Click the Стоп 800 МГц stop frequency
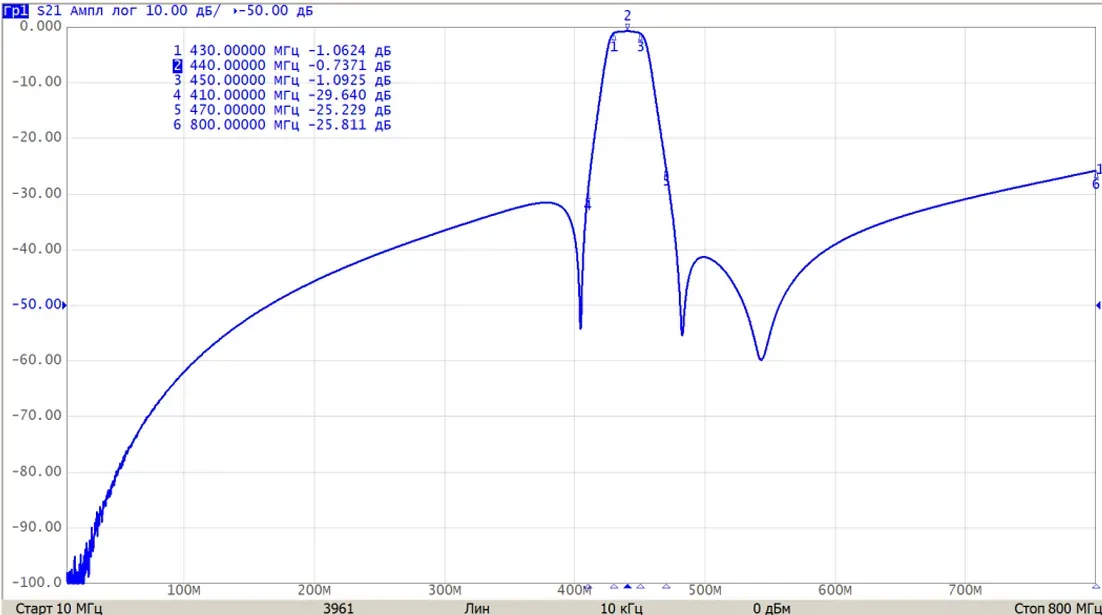1102x615 pixels. point(1058,608)
